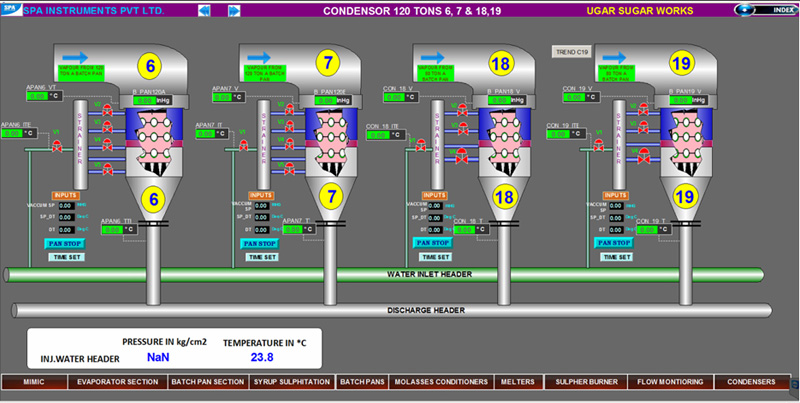Edit DT value for condenser 6
The image size is (800, 403).
pyautogui.click(x=66, y=230)
